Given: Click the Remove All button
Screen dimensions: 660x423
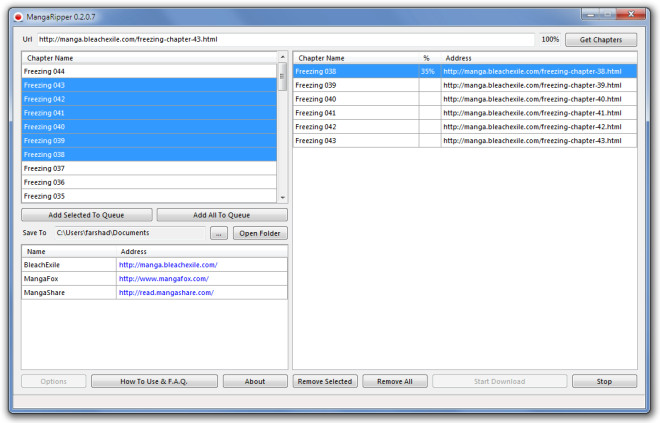Looking at the screenshot, I should click(x=395, y=381).
